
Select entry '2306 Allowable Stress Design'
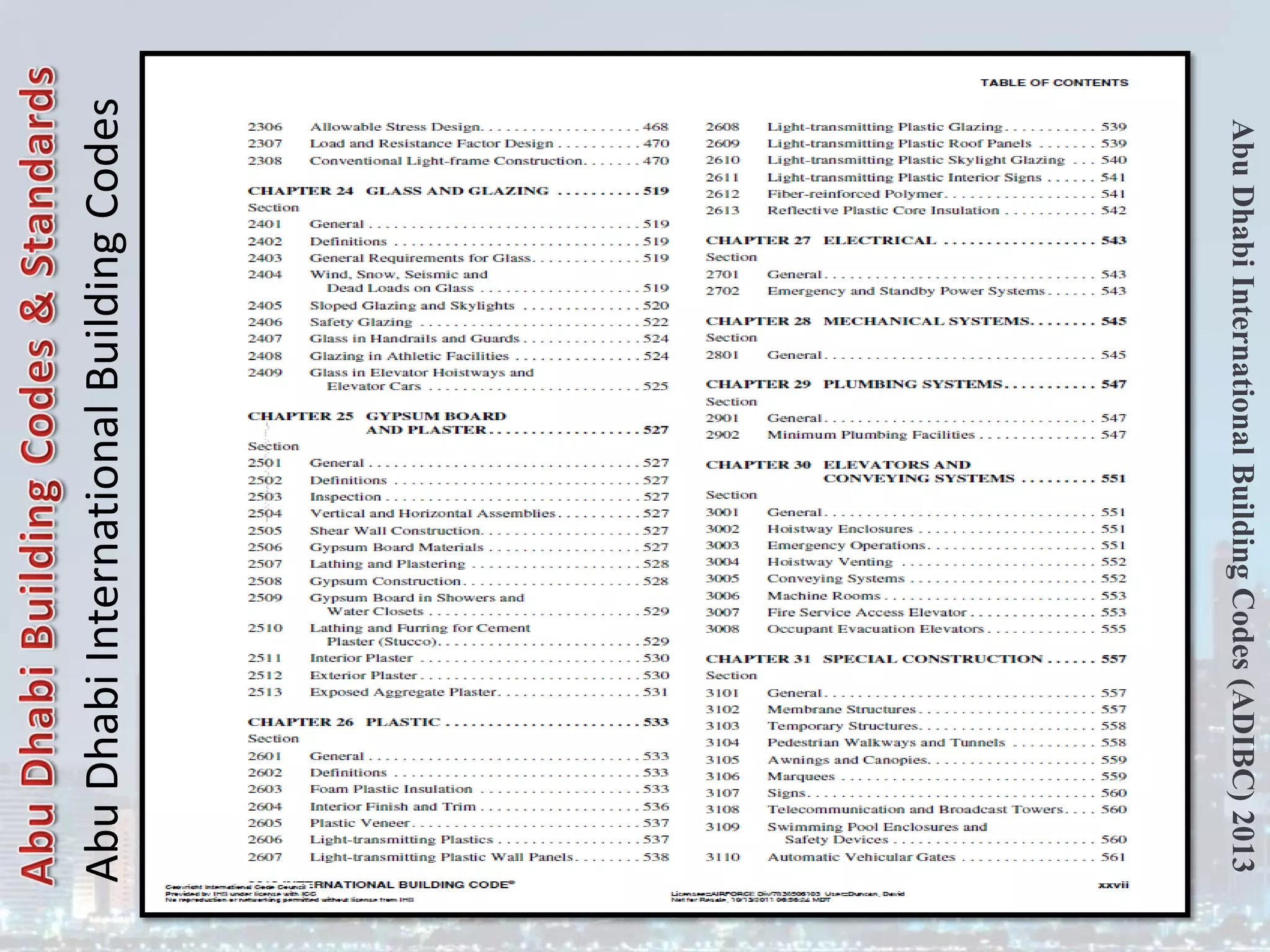point(458,126)
